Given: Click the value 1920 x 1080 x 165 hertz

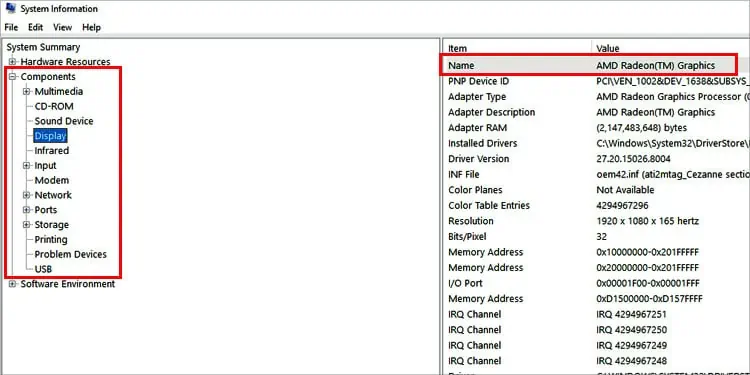Looking at the screenshot, I should [x=648, y=221].
